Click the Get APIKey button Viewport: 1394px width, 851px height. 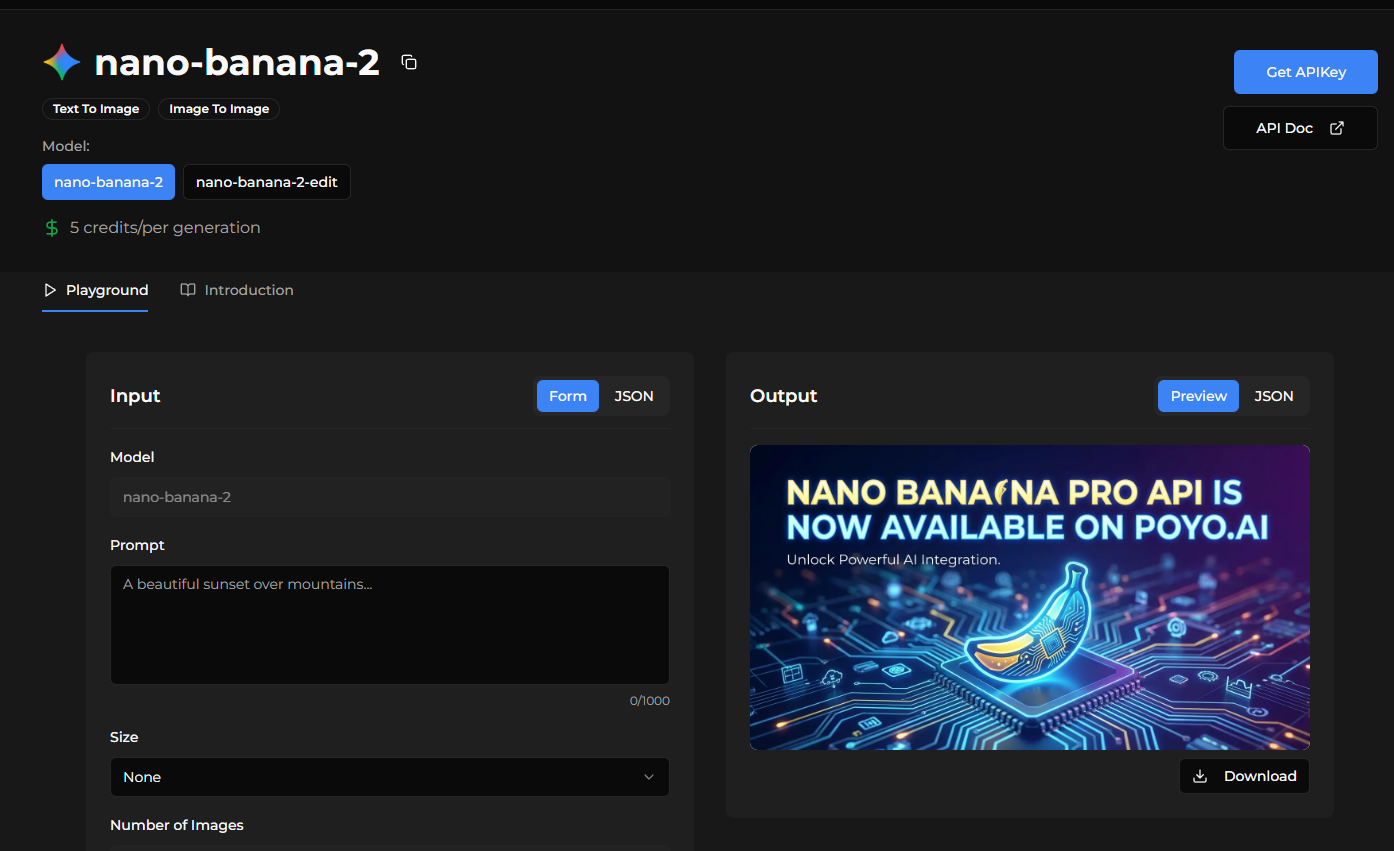1305,71
